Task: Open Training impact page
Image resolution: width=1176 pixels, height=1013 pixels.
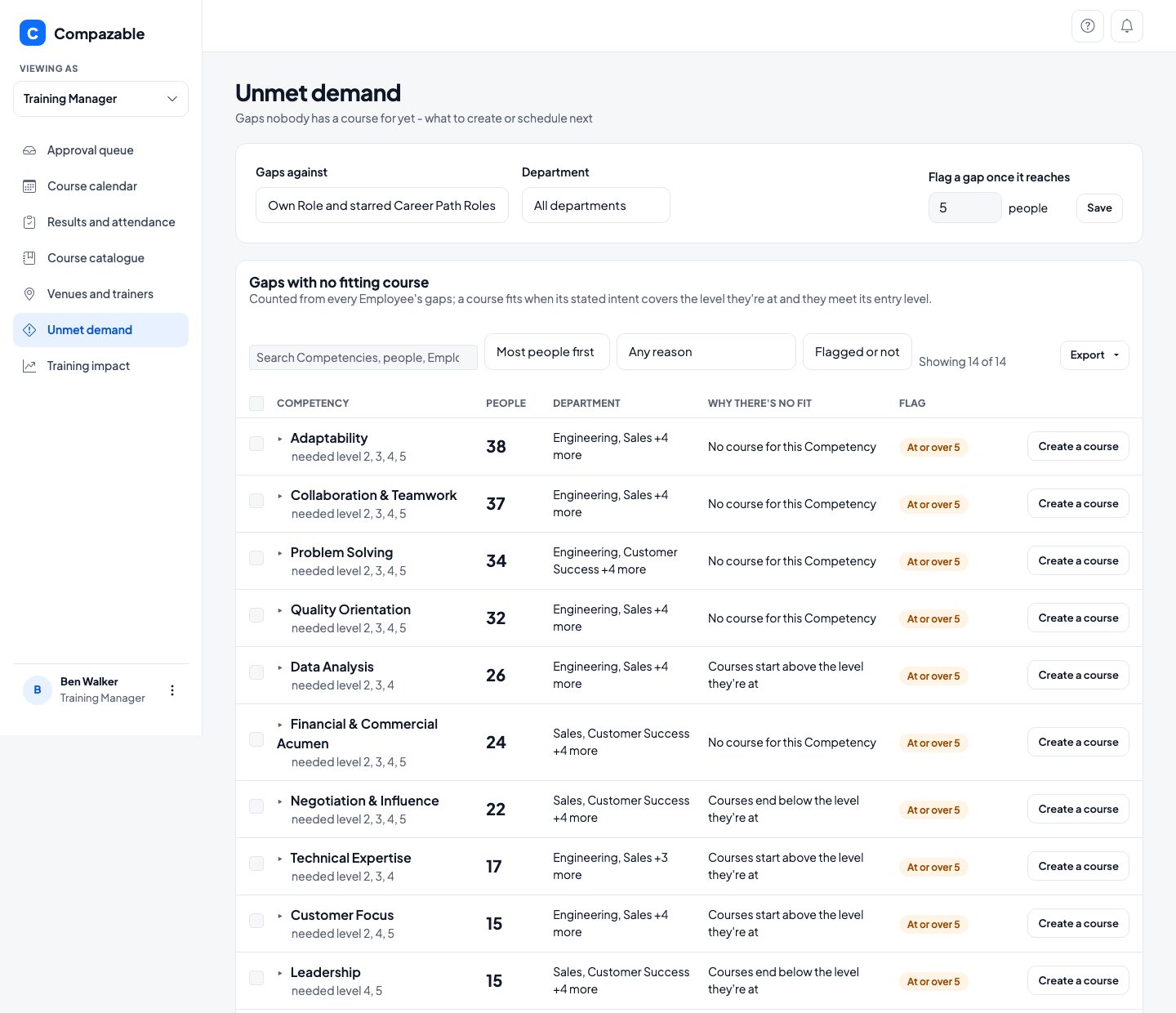Action: coord(100,366)
